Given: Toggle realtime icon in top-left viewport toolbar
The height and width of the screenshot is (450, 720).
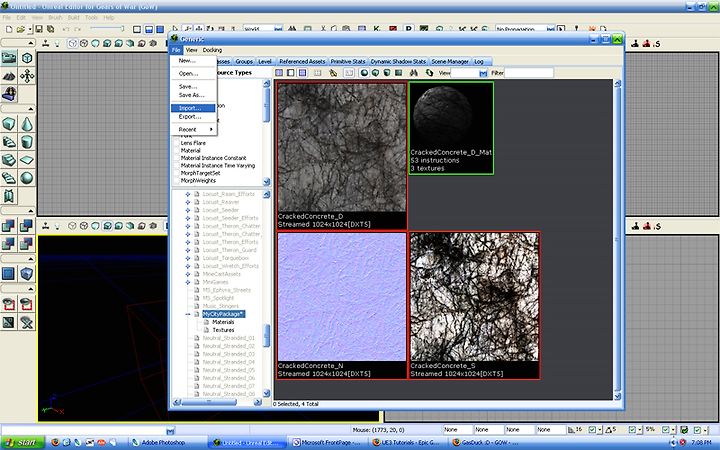Looking at the screenshot, I should 45,43.
